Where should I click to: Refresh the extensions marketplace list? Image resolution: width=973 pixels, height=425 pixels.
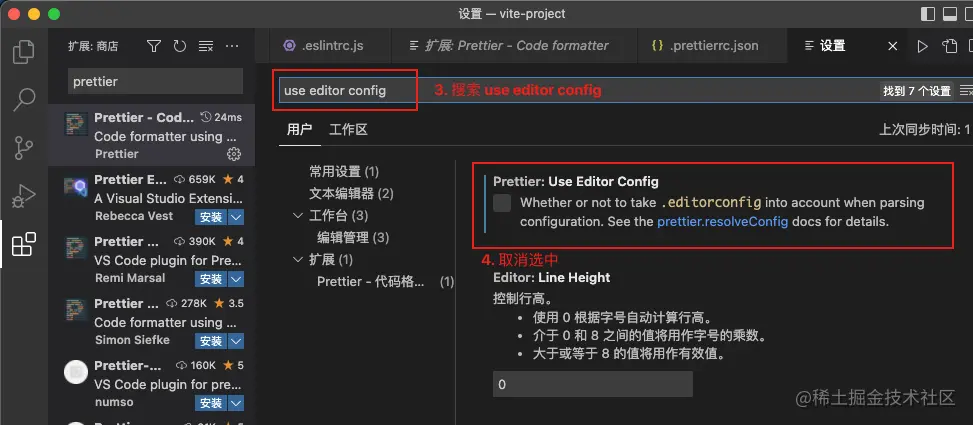click(180, 46)
